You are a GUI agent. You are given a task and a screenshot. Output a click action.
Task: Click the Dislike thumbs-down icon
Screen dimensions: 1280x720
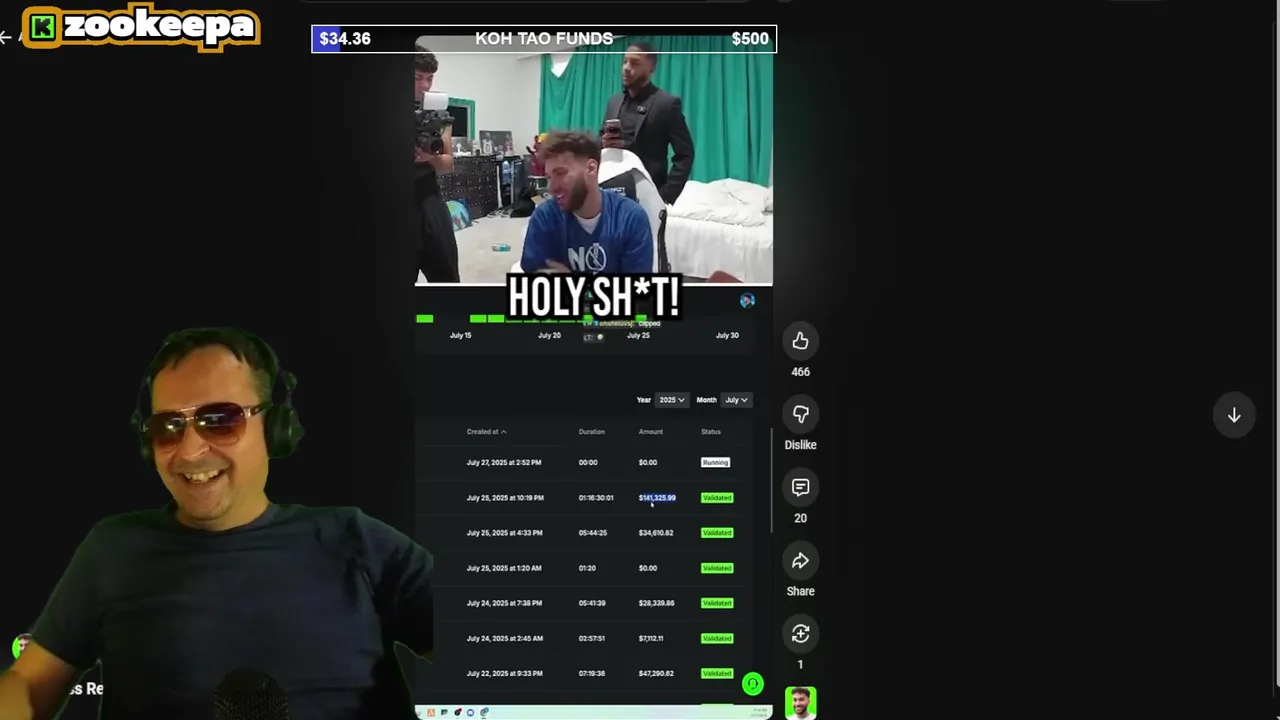[x=800, y=415]
